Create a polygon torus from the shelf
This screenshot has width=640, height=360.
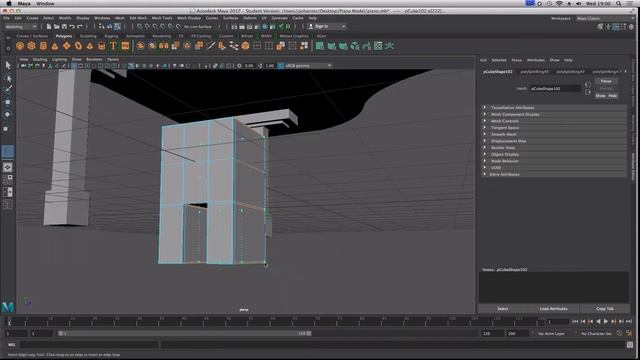[78, 46]
